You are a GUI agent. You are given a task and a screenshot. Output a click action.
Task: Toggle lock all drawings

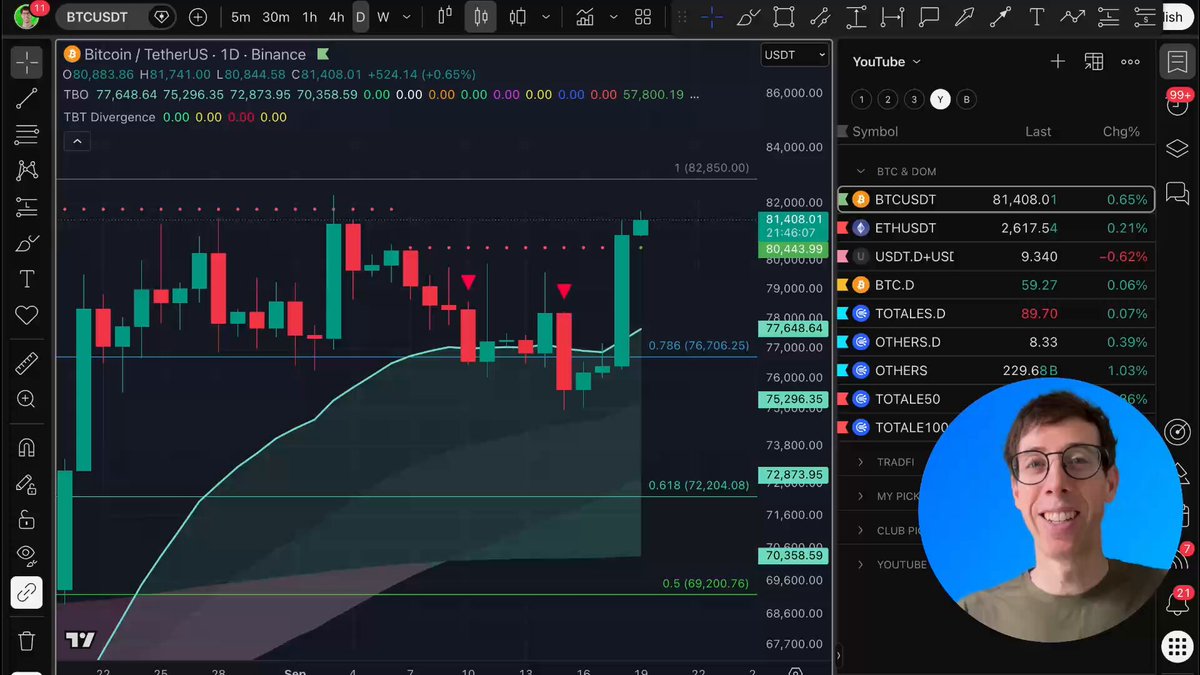click(x=27, y=520)
